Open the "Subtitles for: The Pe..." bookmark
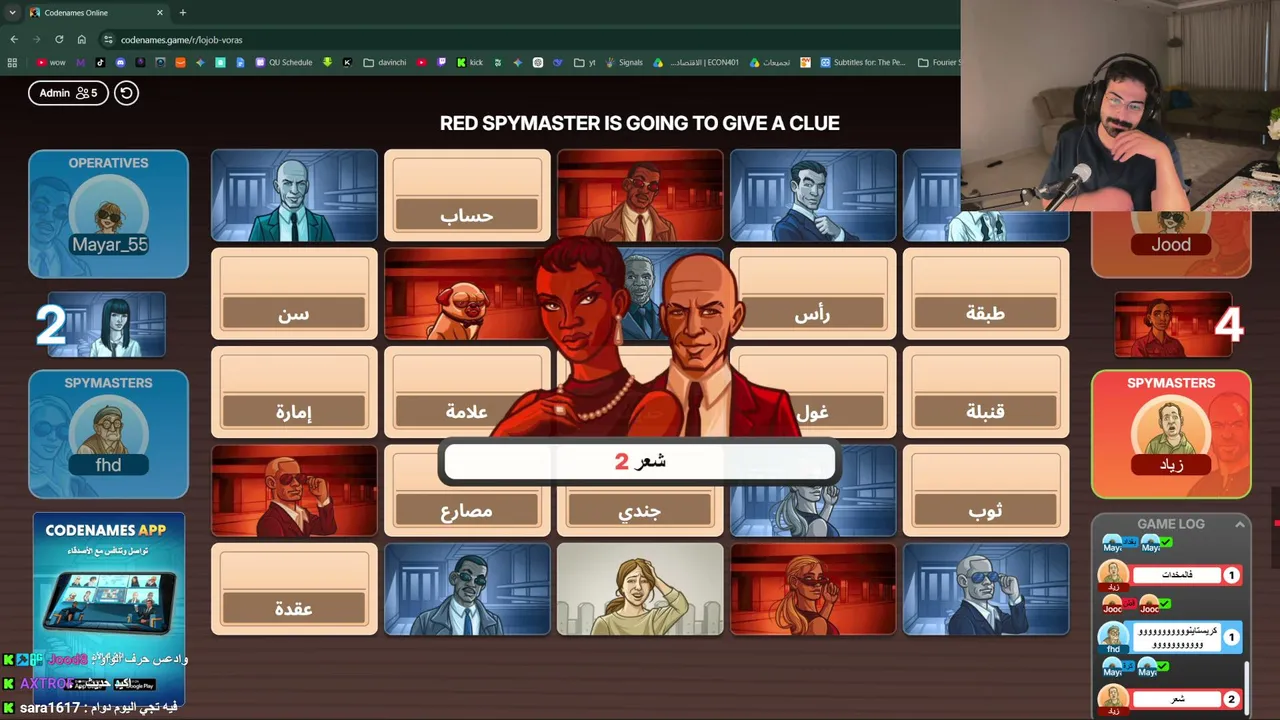 [x=863, y=62]
